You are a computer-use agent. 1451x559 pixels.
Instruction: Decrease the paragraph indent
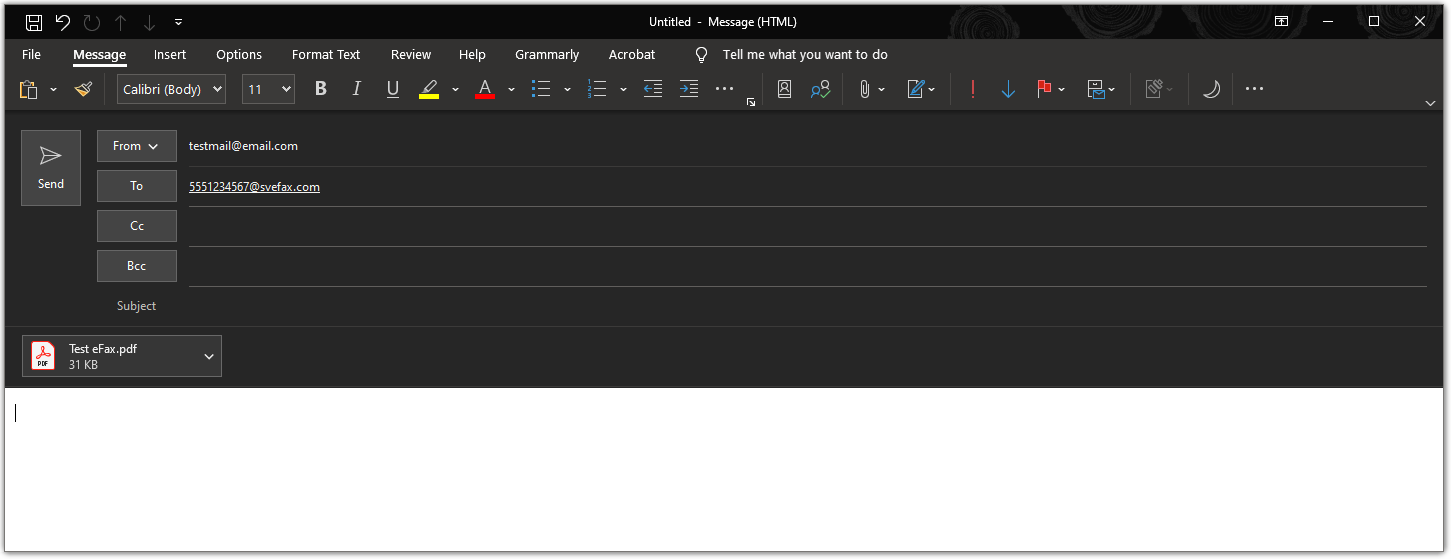[653, 89]
